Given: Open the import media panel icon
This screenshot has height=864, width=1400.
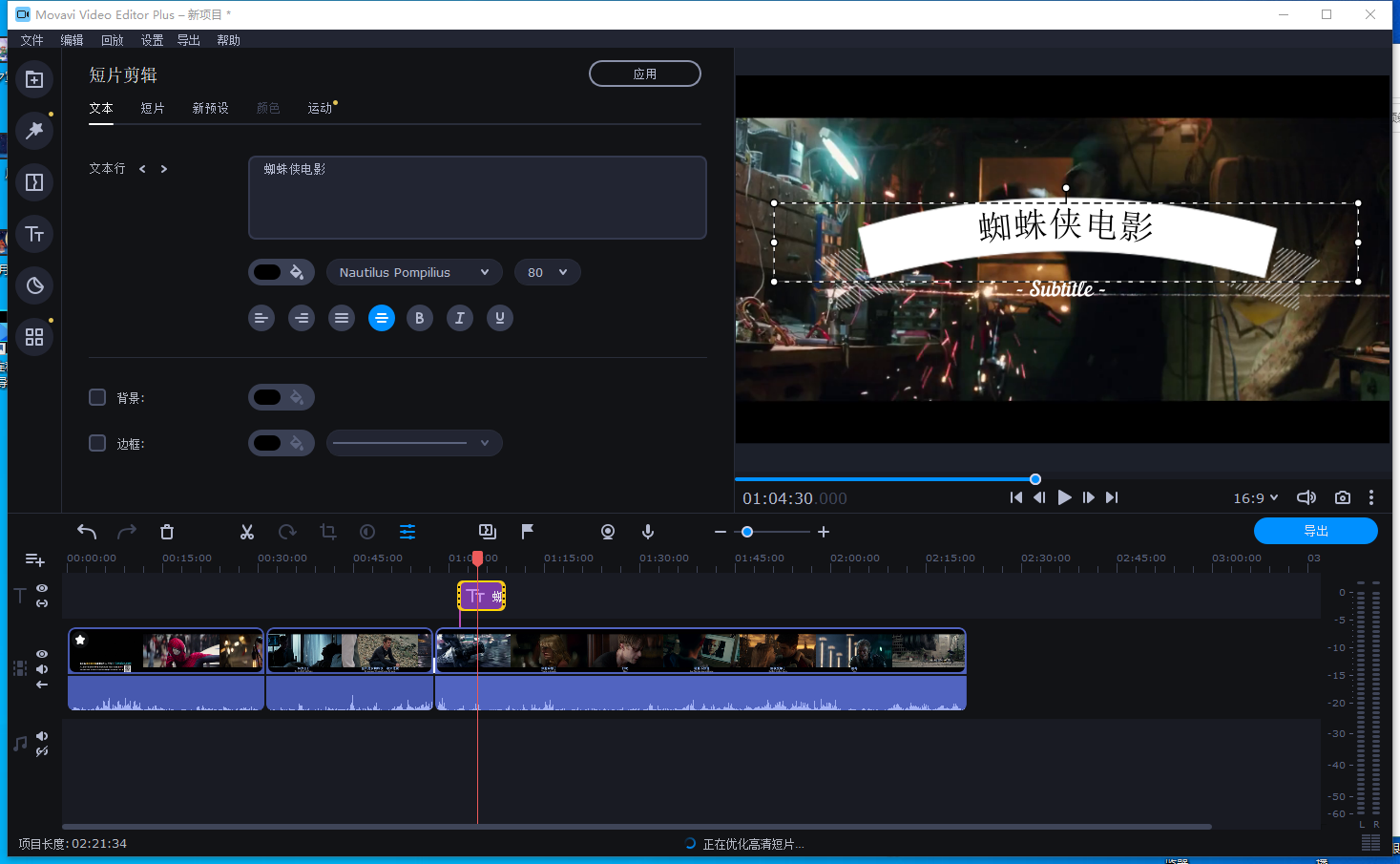Looking at the screenshot, I should tap(34, 79).
